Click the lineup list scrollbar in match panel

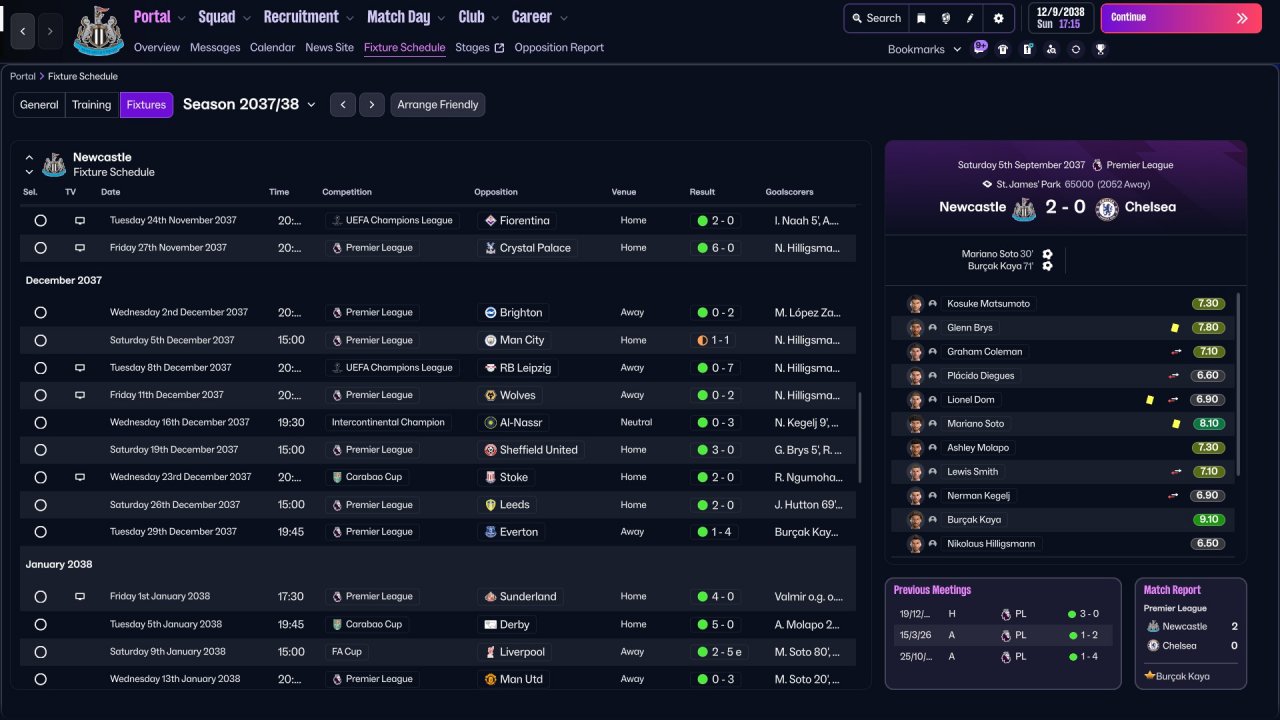(x=1239, y=385)
